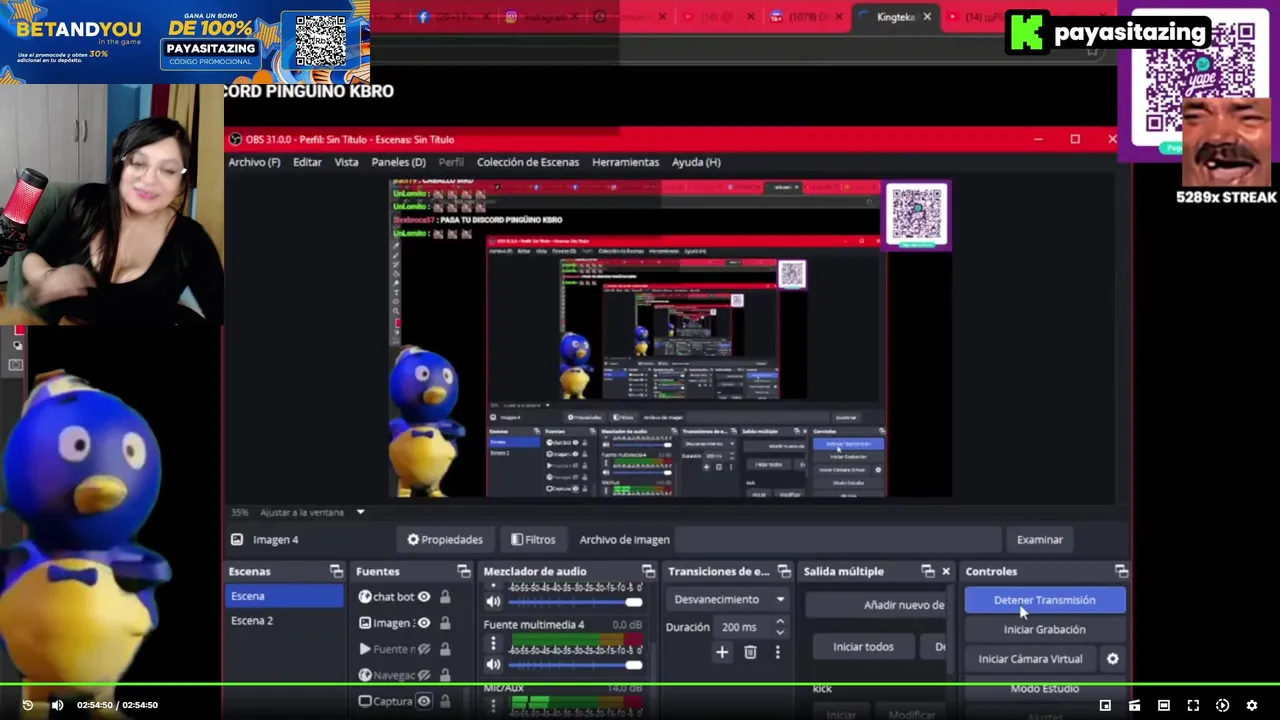Lock the chat bot source
The image size is (1280, 720).
(x=445, y=597)
